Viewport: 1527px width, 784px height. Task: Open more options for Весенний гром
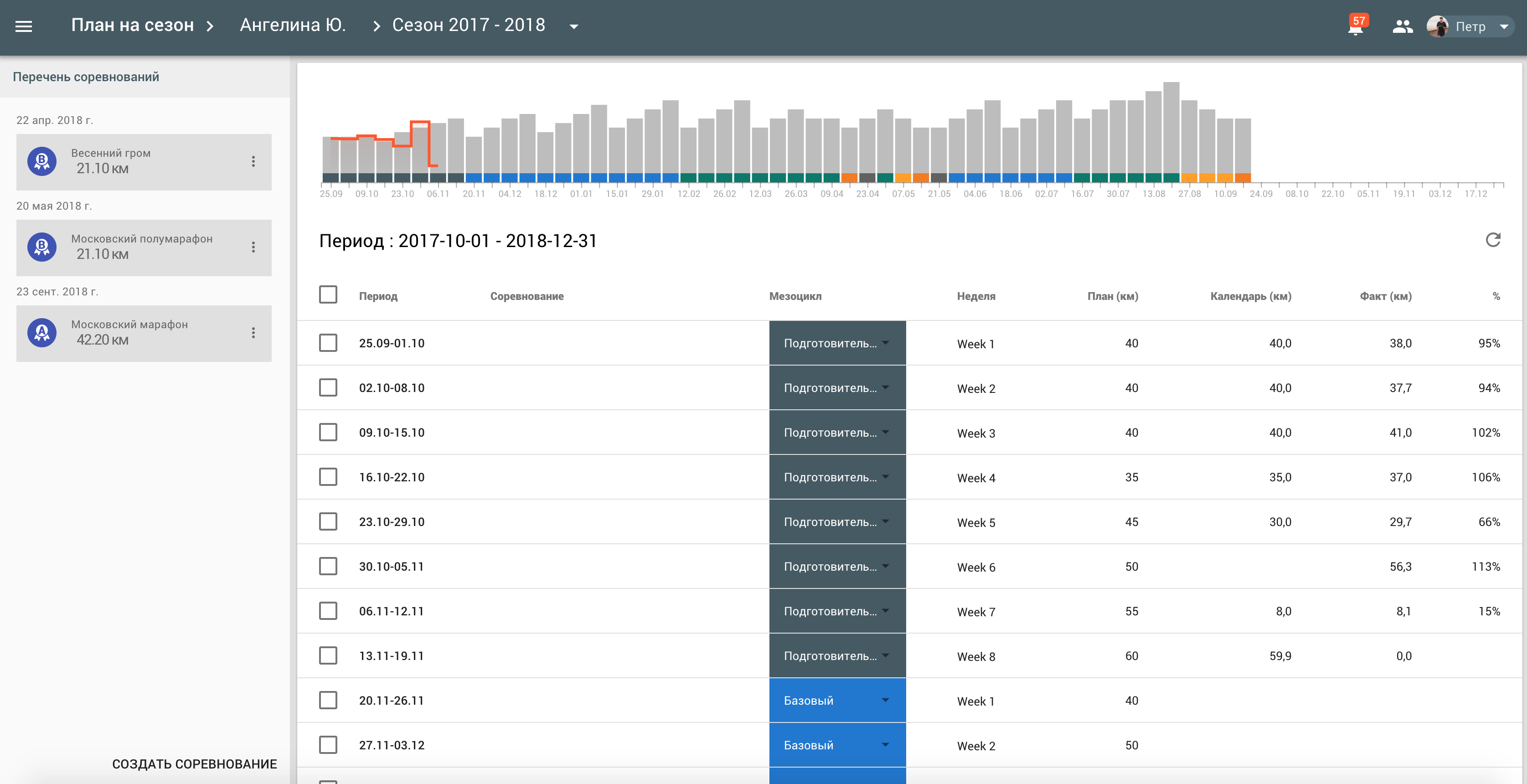253,161
